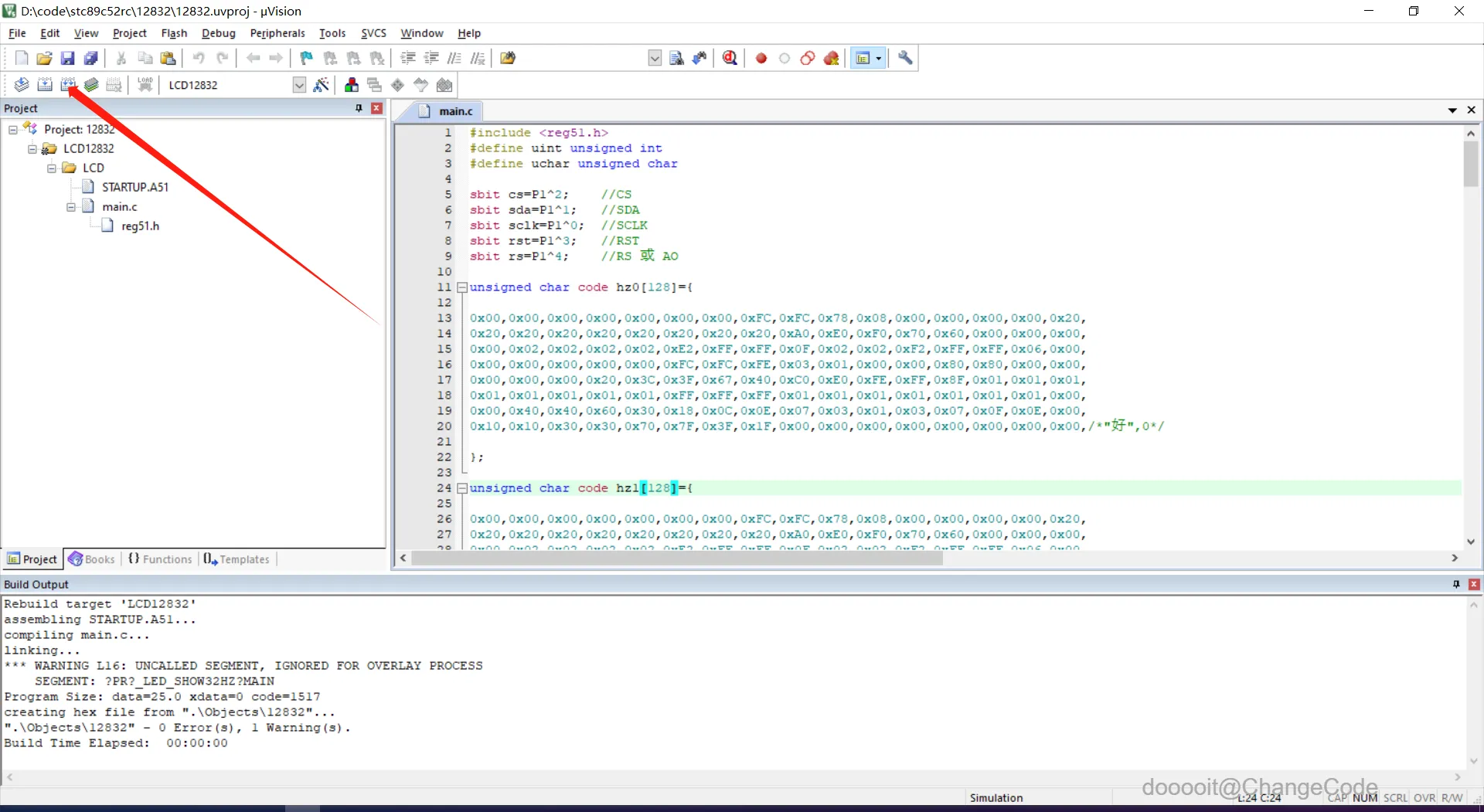Open the Options for Target wand icon
This screenshot has height=812, width=1484.
(322, 85)
